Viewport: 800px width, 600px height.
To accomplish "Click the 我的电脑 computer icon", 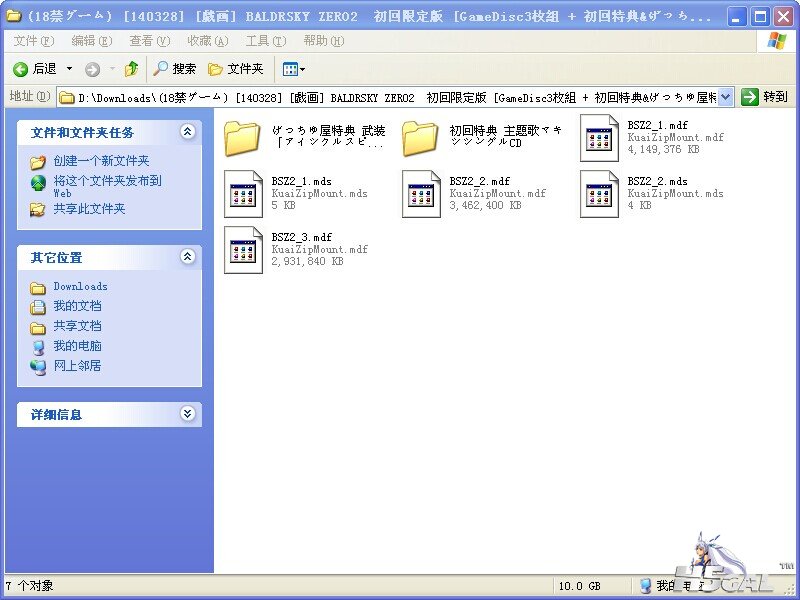I will point(38,347).
